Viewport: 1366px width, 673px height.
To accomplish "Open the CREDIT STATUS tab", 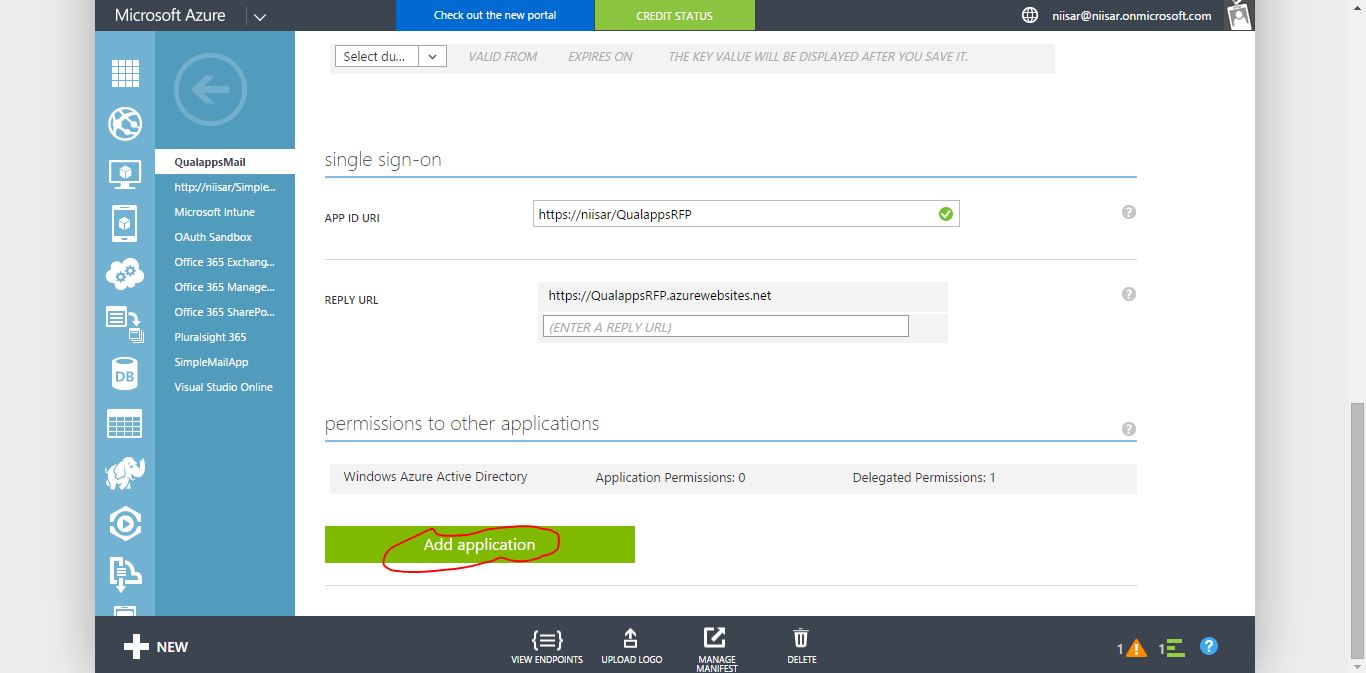I will 675,16.
